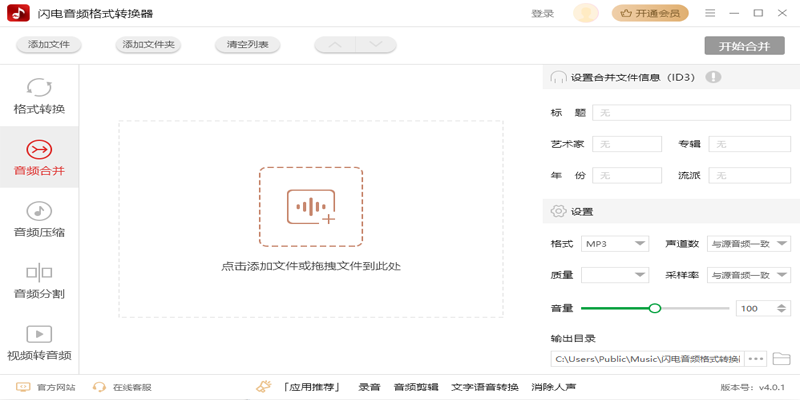Click the 点击添加文件或拖拽文件到此处 prompt text
800x400 pixels.
pos(311,266)
